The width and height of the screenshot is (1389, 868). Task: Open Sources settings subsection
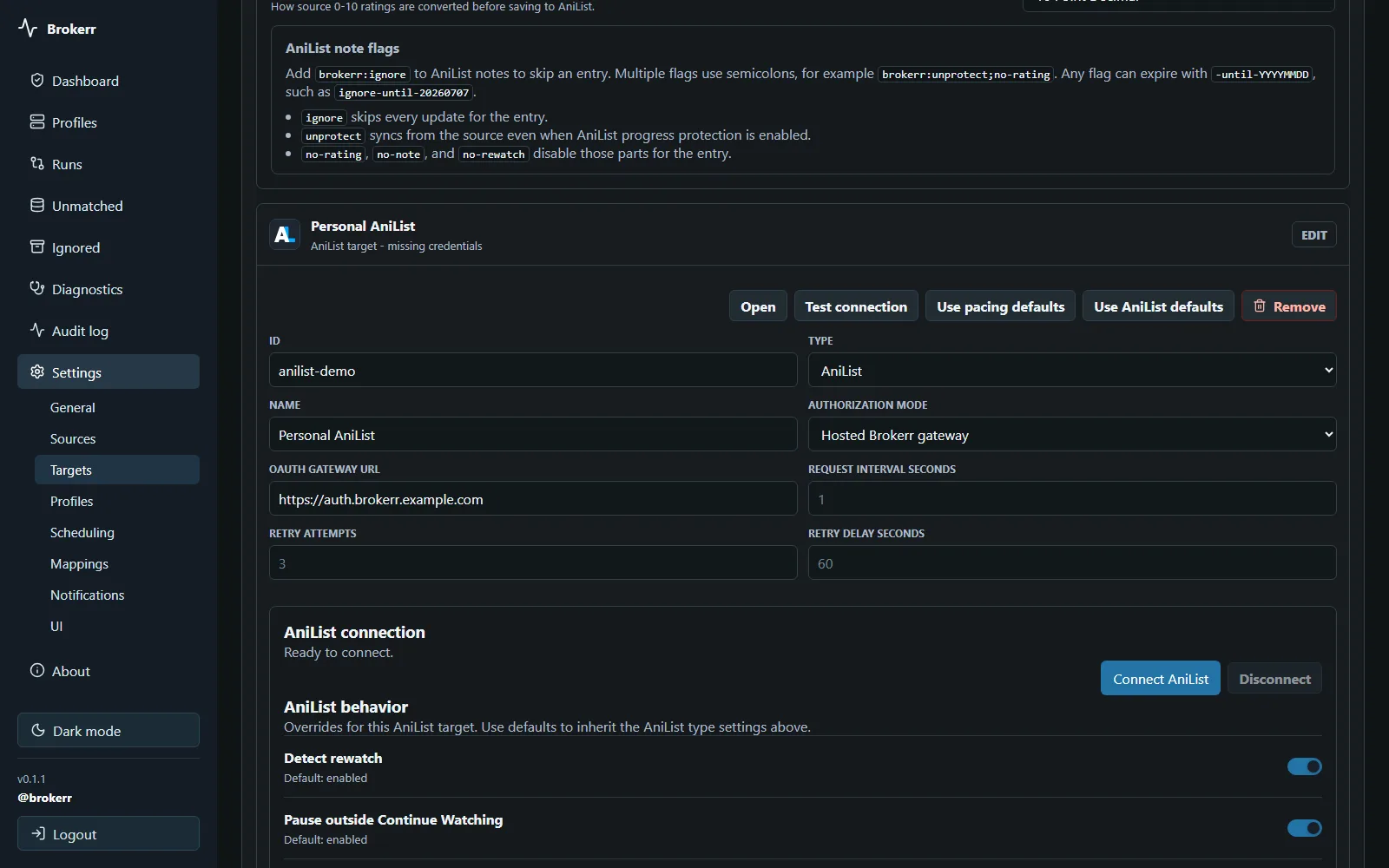[x=117, y=438]
